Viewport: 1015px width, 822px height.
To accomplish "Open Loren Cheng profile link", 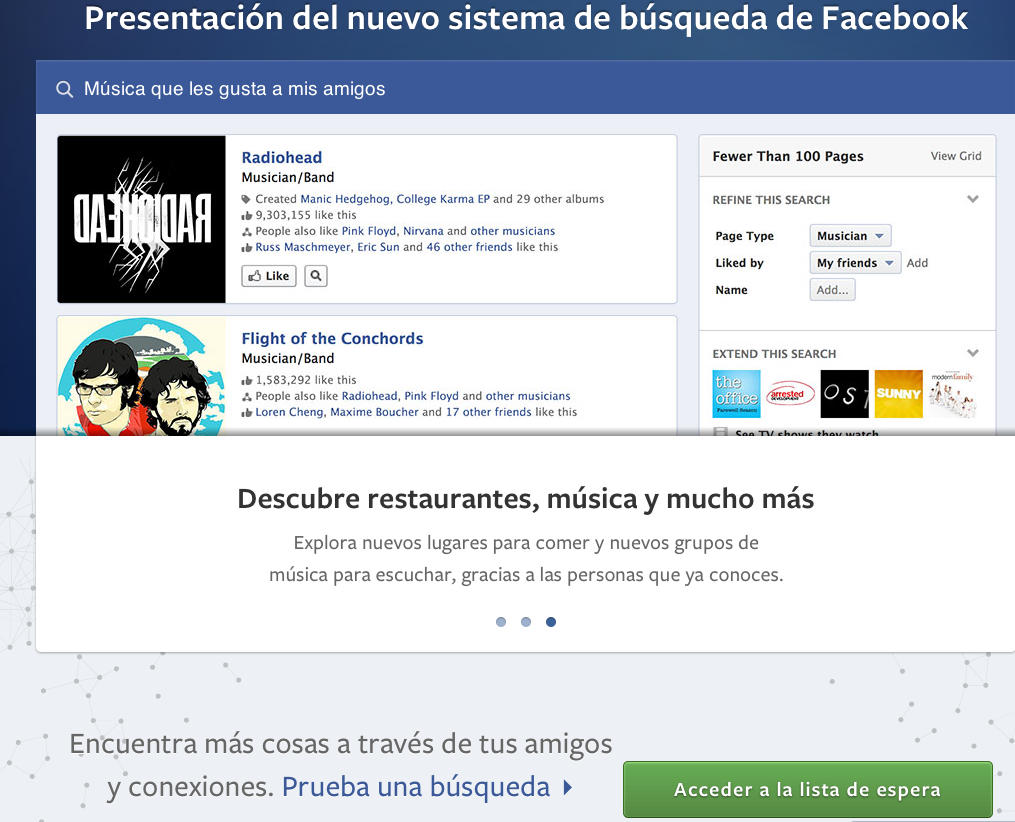I will (289, 412).
